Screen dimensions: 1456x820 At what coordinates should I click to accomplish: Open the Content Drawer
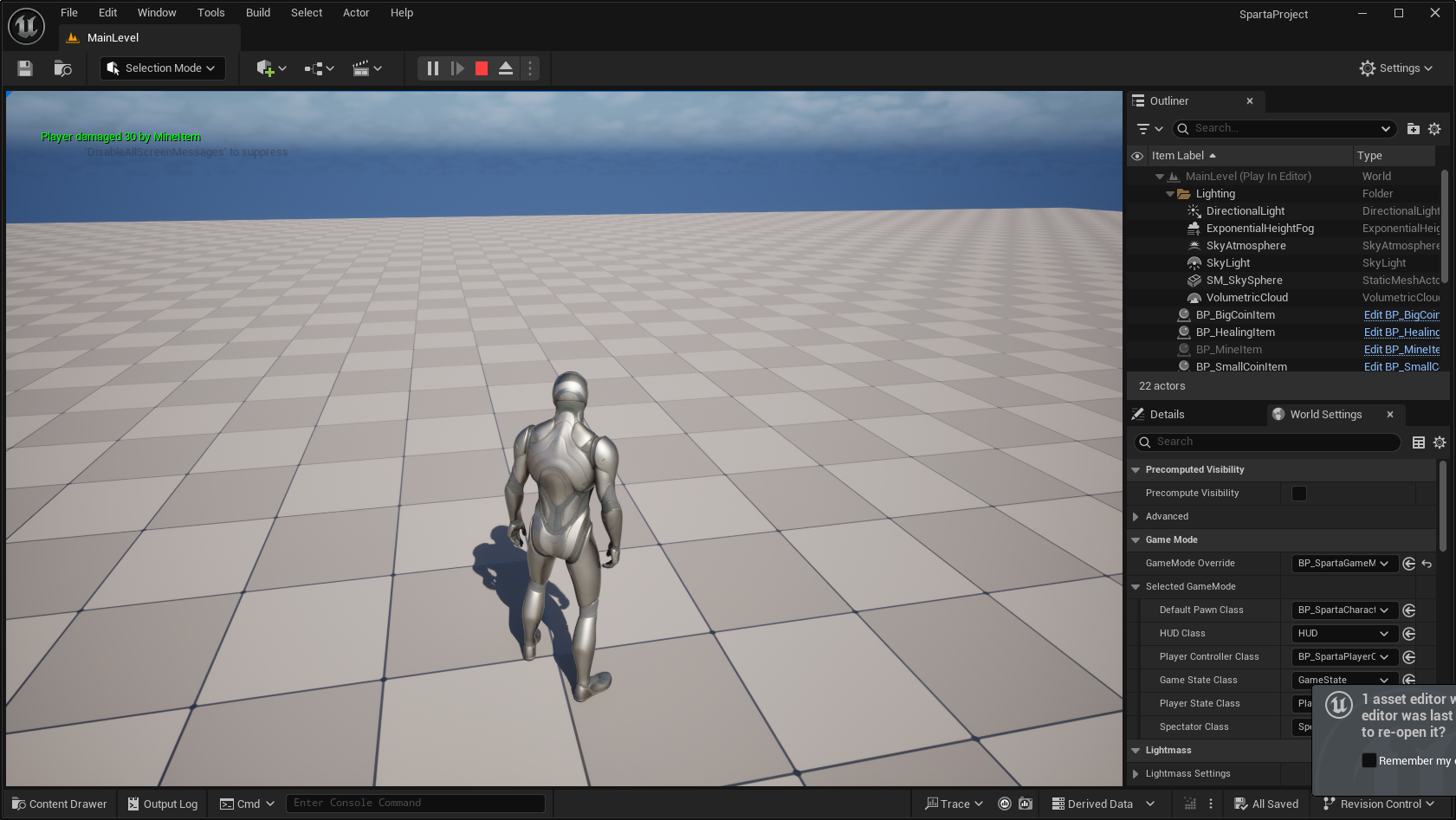point(60,804)
